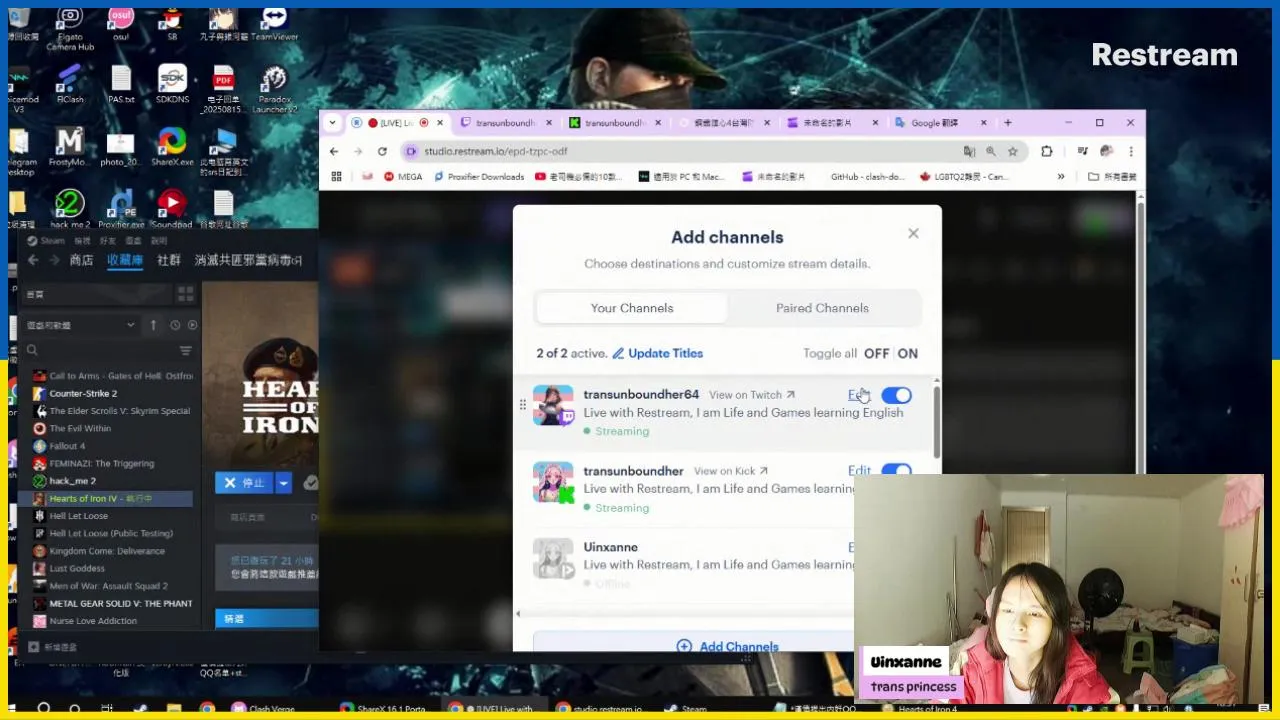Click the transunboundher64 Twitch avatar
This screenshot has height=720, width=1280.
(x=553, y=405)
